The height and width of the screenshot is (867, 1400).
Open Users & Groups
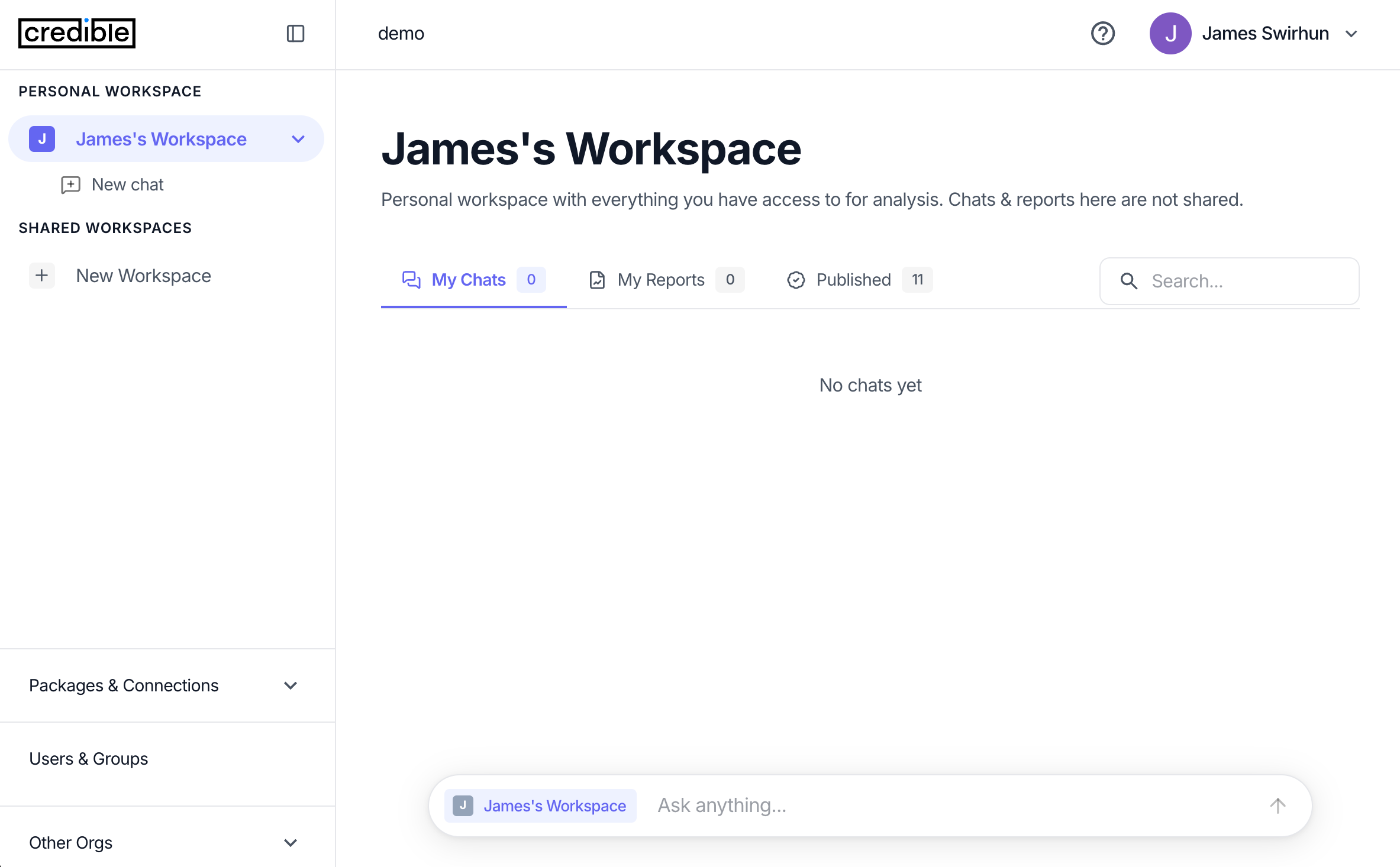[x=89, y=759]
